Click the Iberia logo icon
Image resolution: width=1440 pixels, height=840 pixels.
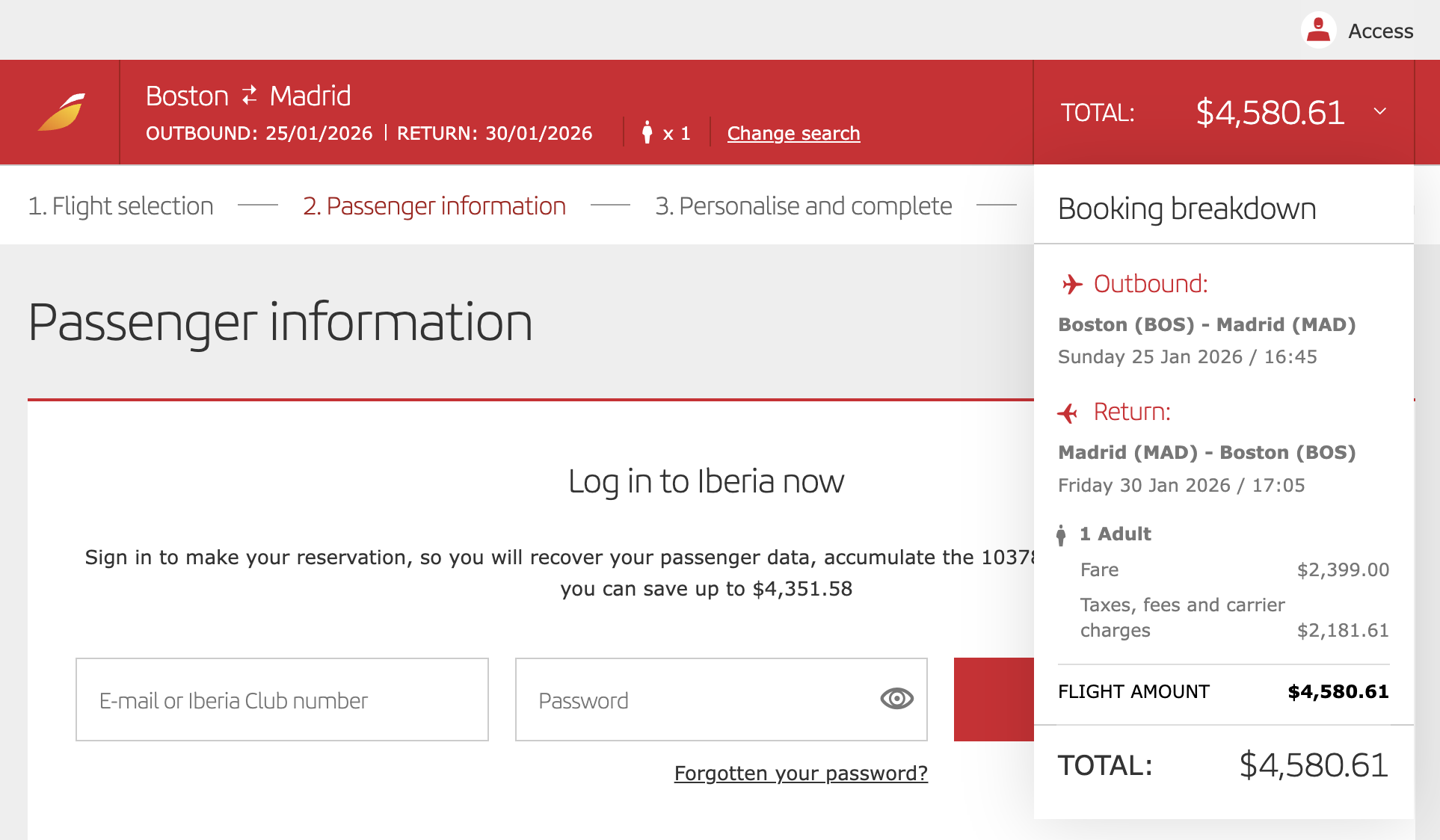(61, 112)
